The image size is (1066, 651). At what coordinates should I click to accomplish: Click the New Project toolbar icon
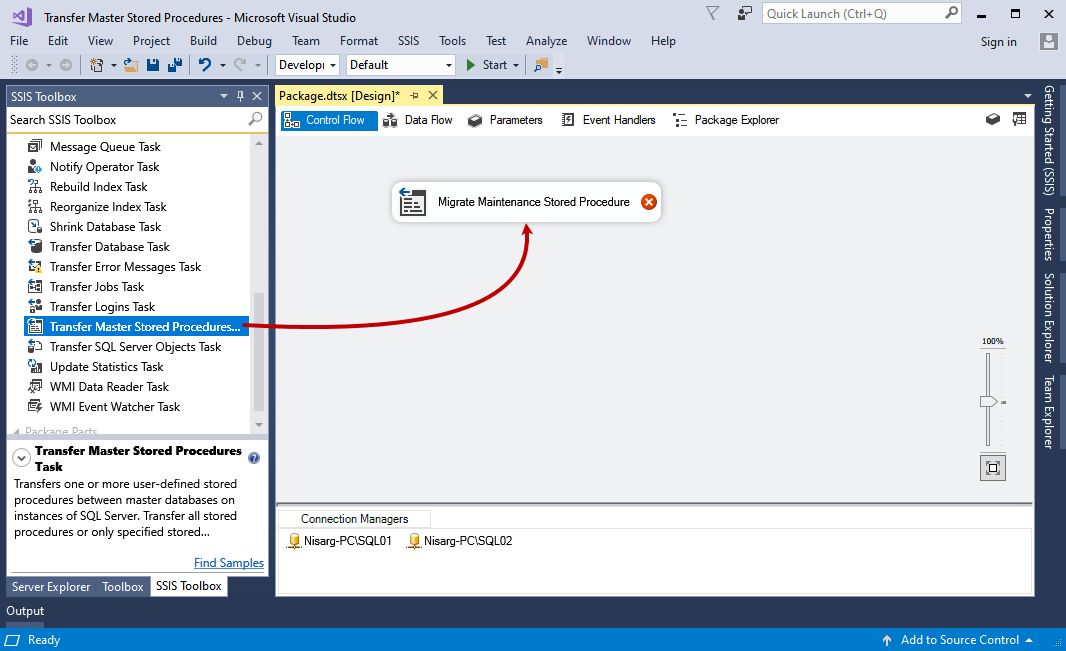click(x=97, y=65)
